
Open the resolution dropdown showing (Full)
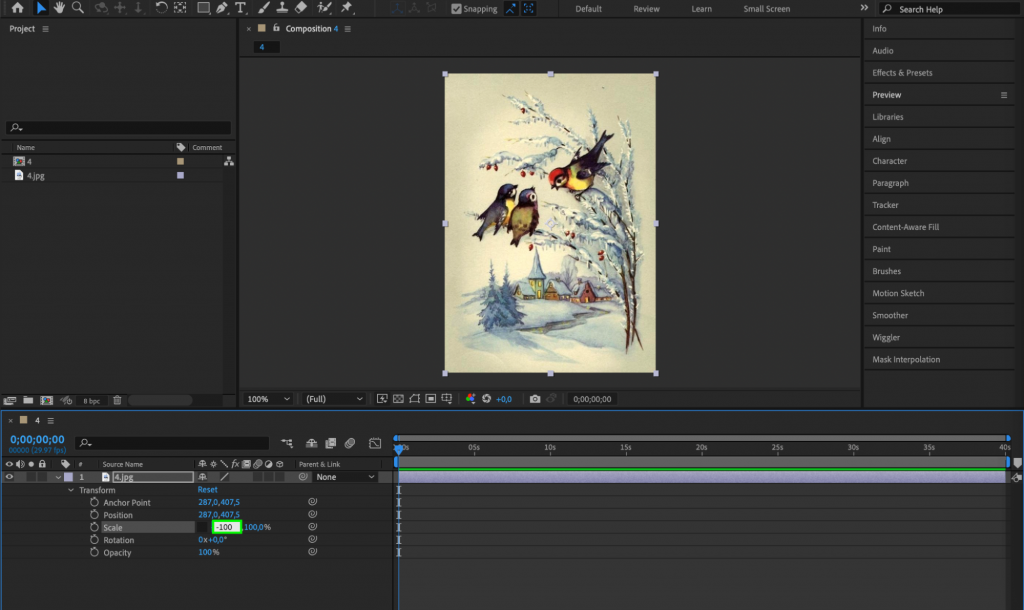(x=333, y=399)
